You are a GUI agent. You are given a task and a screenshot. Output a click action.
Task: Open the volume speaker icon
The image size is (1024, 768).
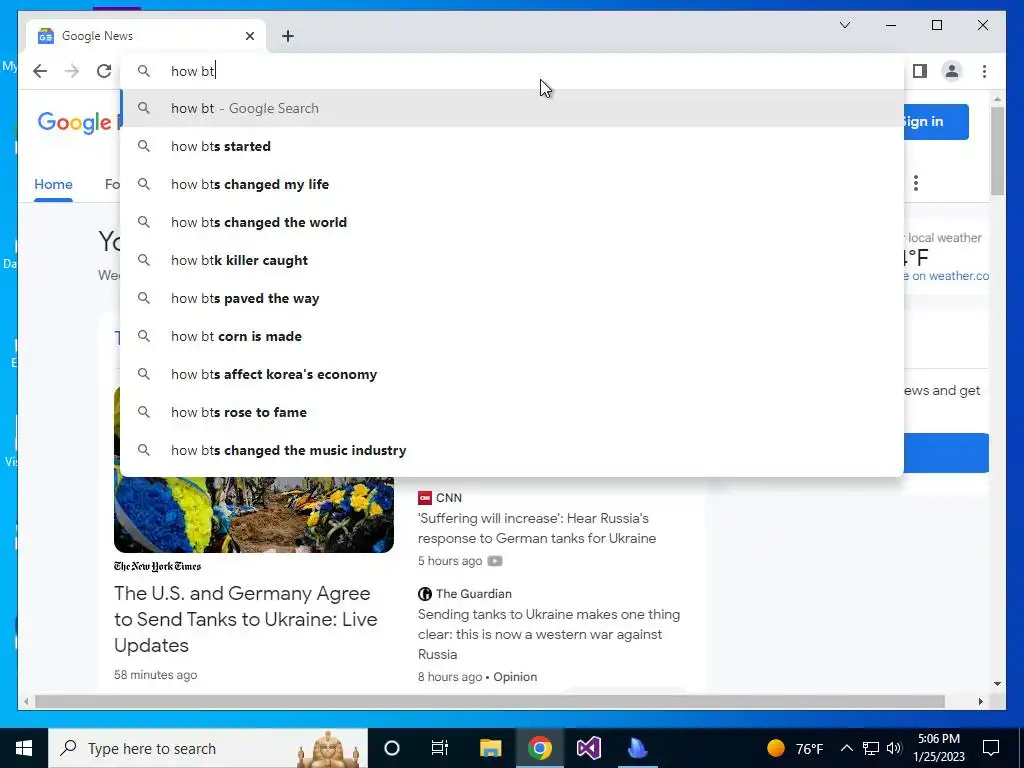click(894, 748)
